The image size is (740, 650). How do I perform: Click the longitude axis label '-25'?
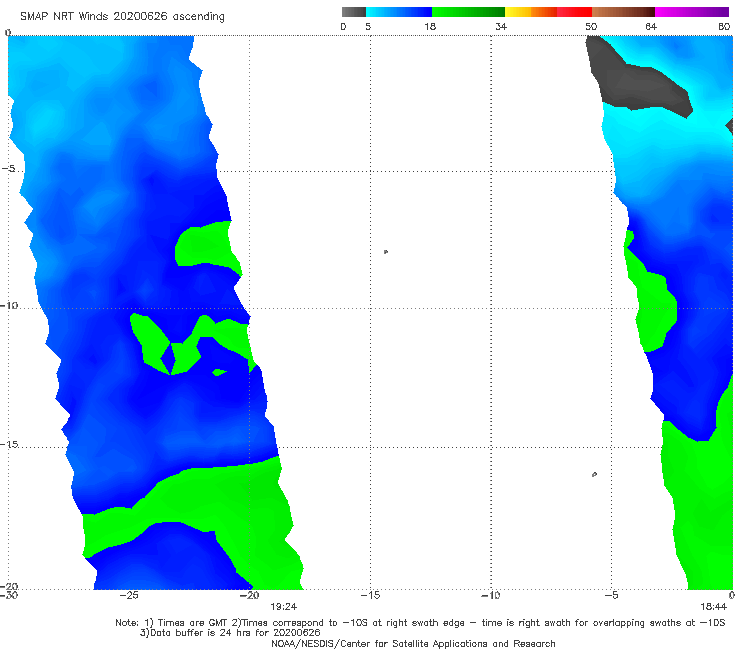pos(129,595)
